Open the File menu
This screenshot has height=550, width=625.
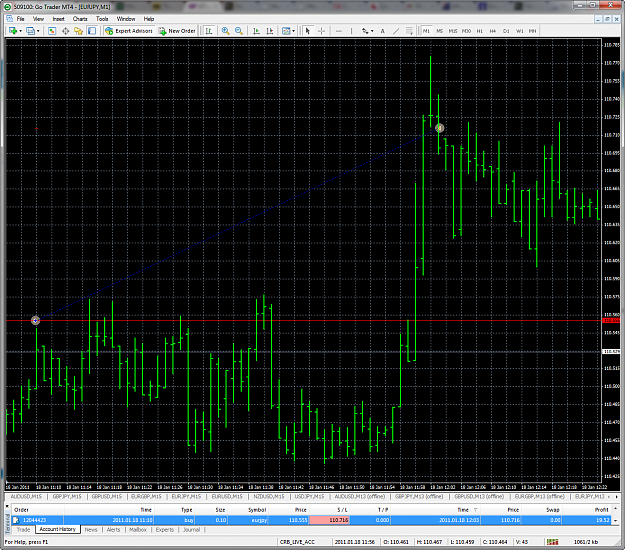[x=20, y=19]
